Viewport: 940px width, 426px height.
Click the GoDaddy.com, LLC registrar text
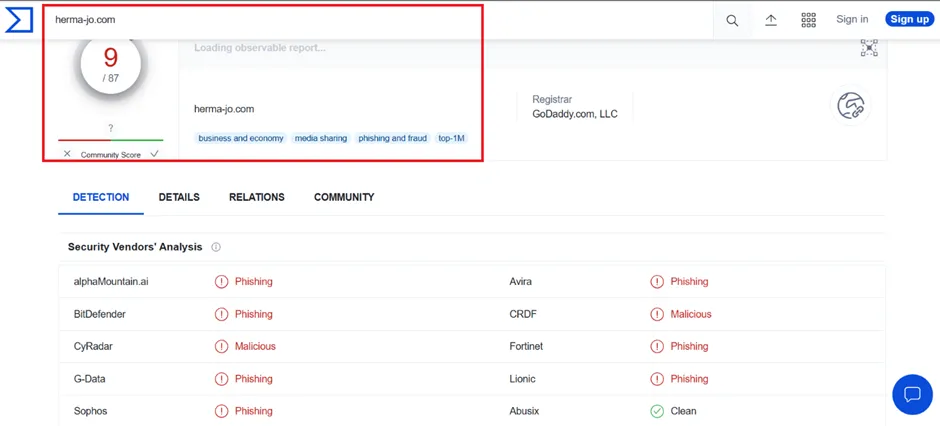tap(574, 114)
